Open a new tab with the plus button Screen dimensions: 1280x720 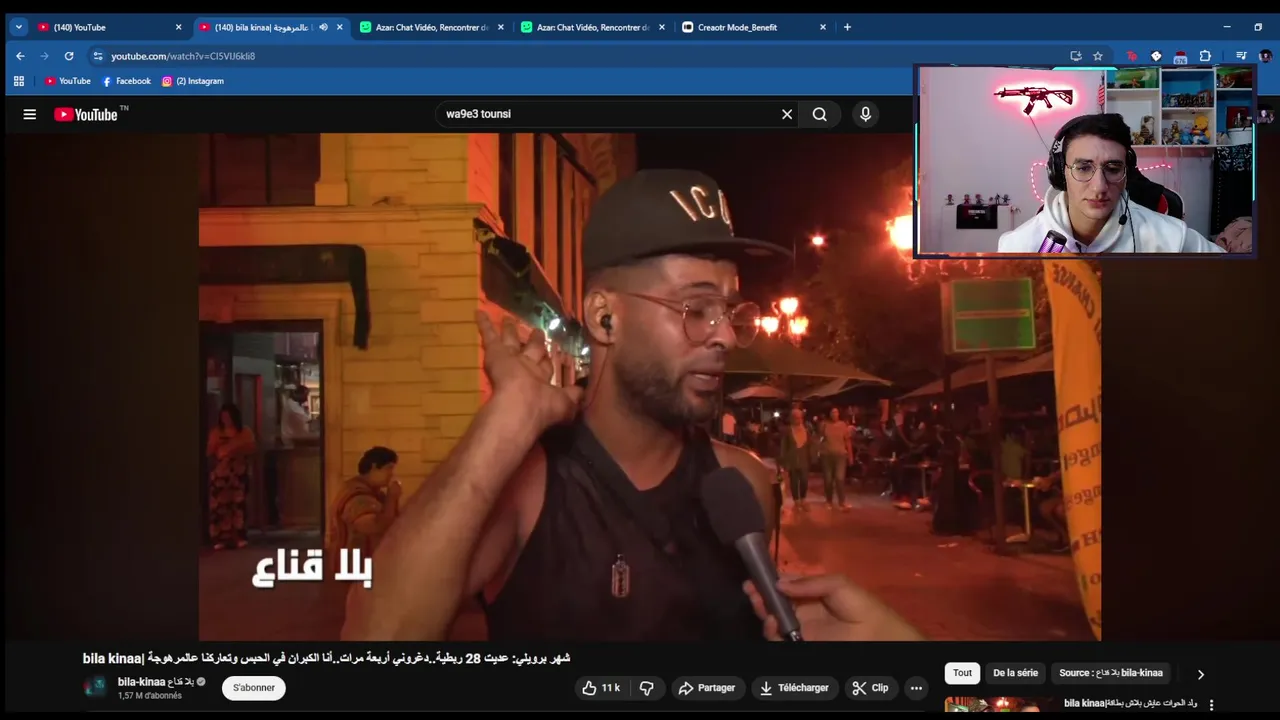847,27
